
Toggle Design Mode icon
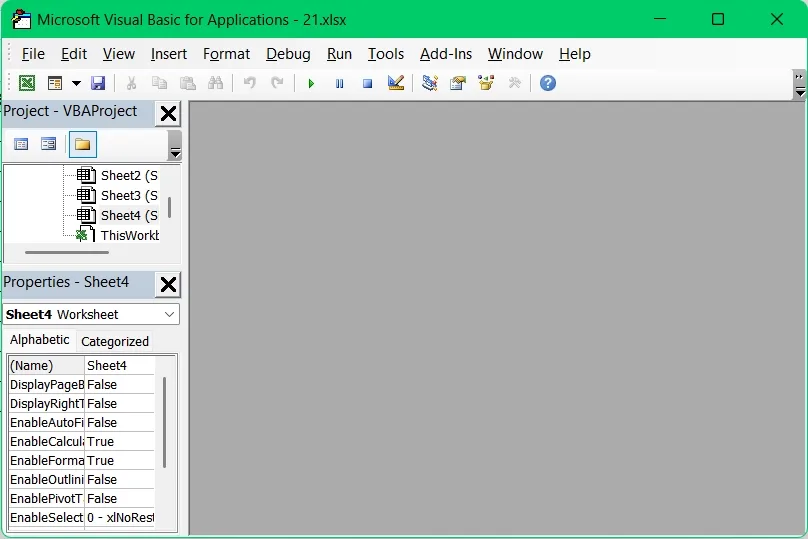tap(396, 83)
